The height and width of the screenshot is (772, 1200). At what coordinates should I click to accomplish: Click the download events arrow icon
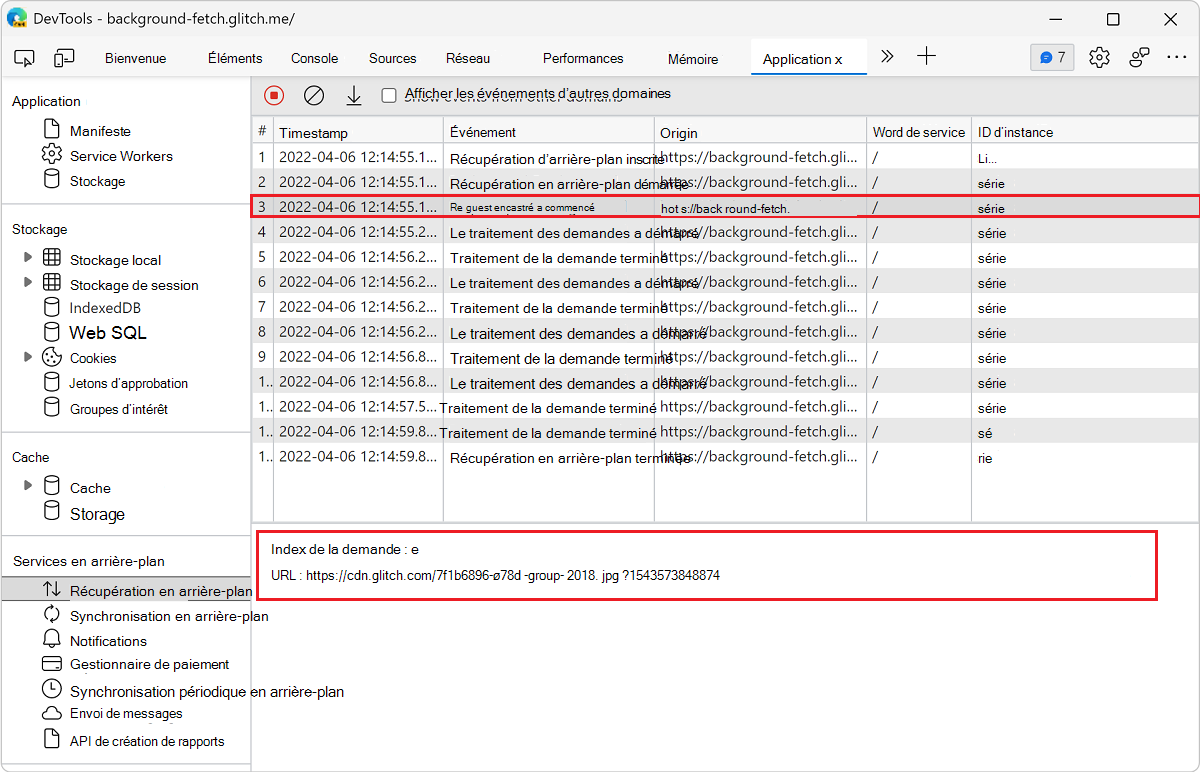pos(353,95)
